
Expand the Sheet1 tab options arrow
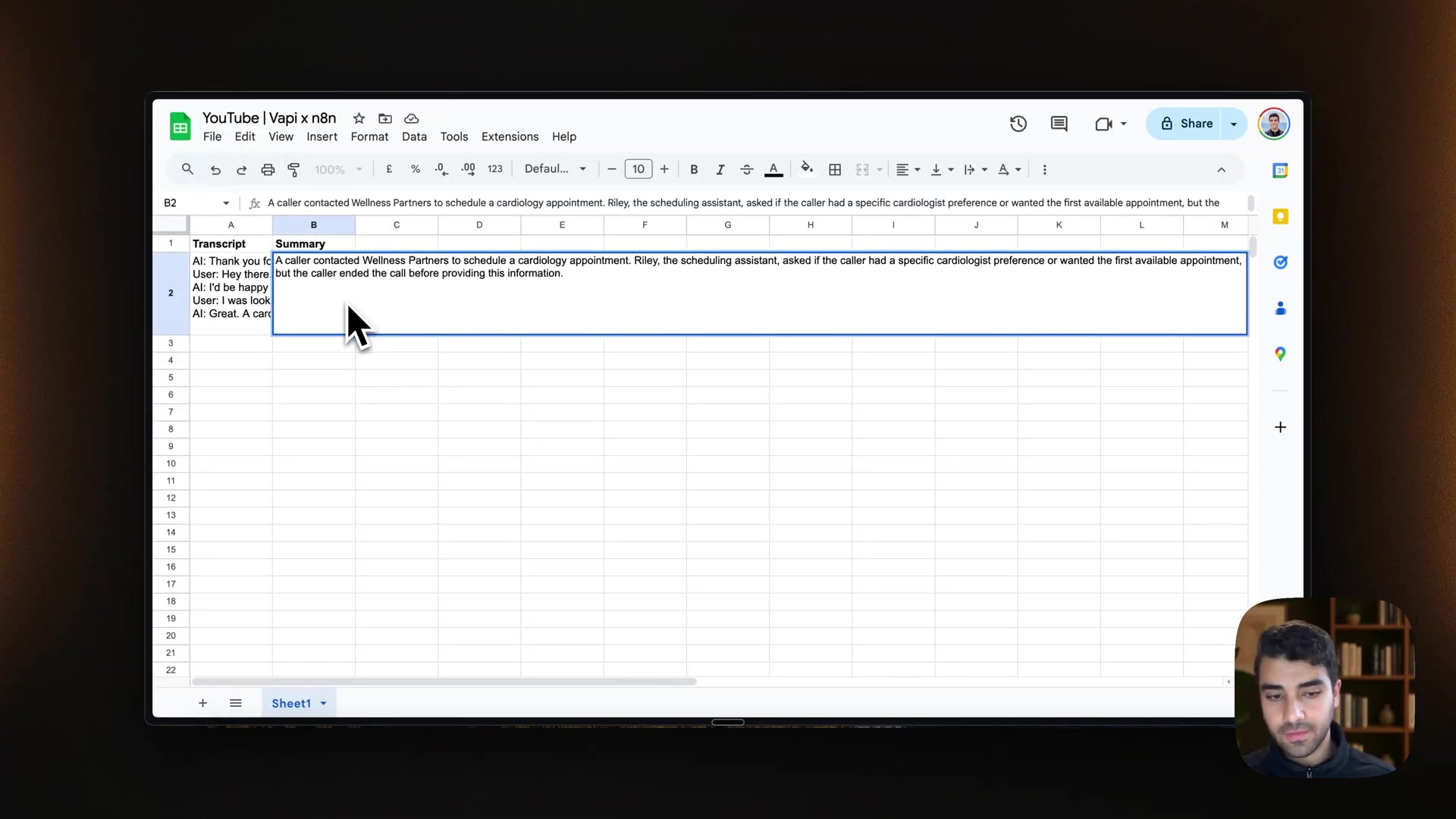[x=323, y=704]
